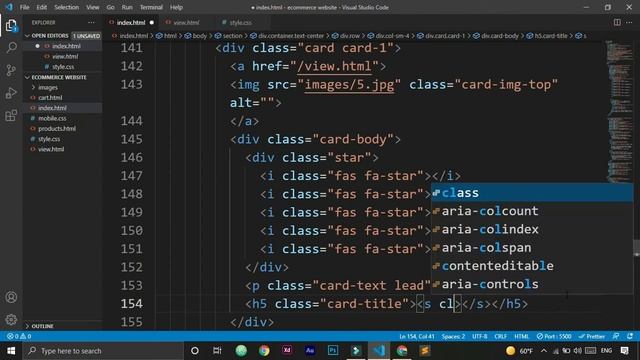Open cart.html in the explorer
Image resolution: width=640 pixels, height=360 pixels.
[50, 98]
